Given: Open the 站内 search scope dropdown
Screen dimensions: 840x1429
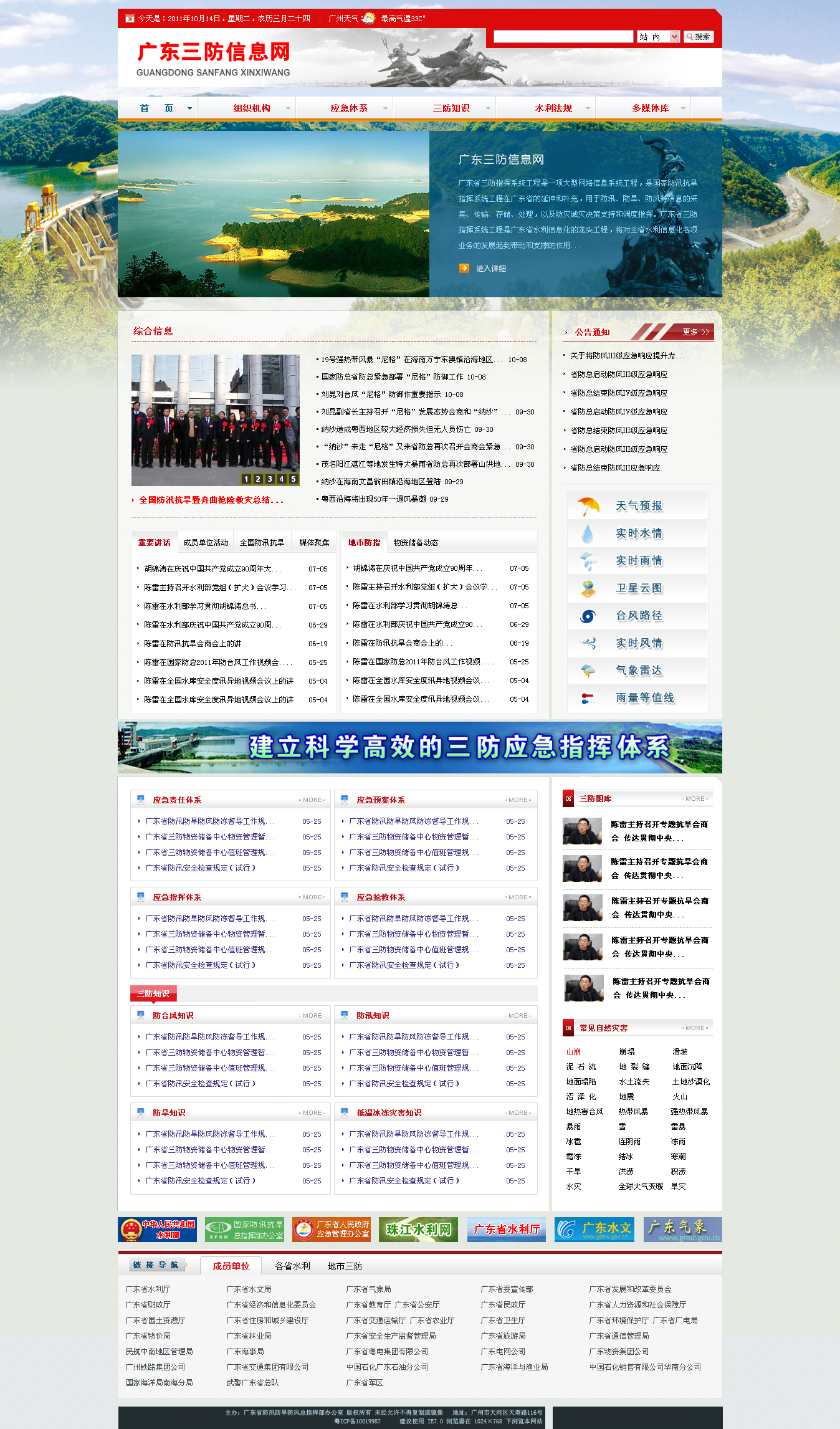Looking at the screenshot, I should (x=674, y=37).
